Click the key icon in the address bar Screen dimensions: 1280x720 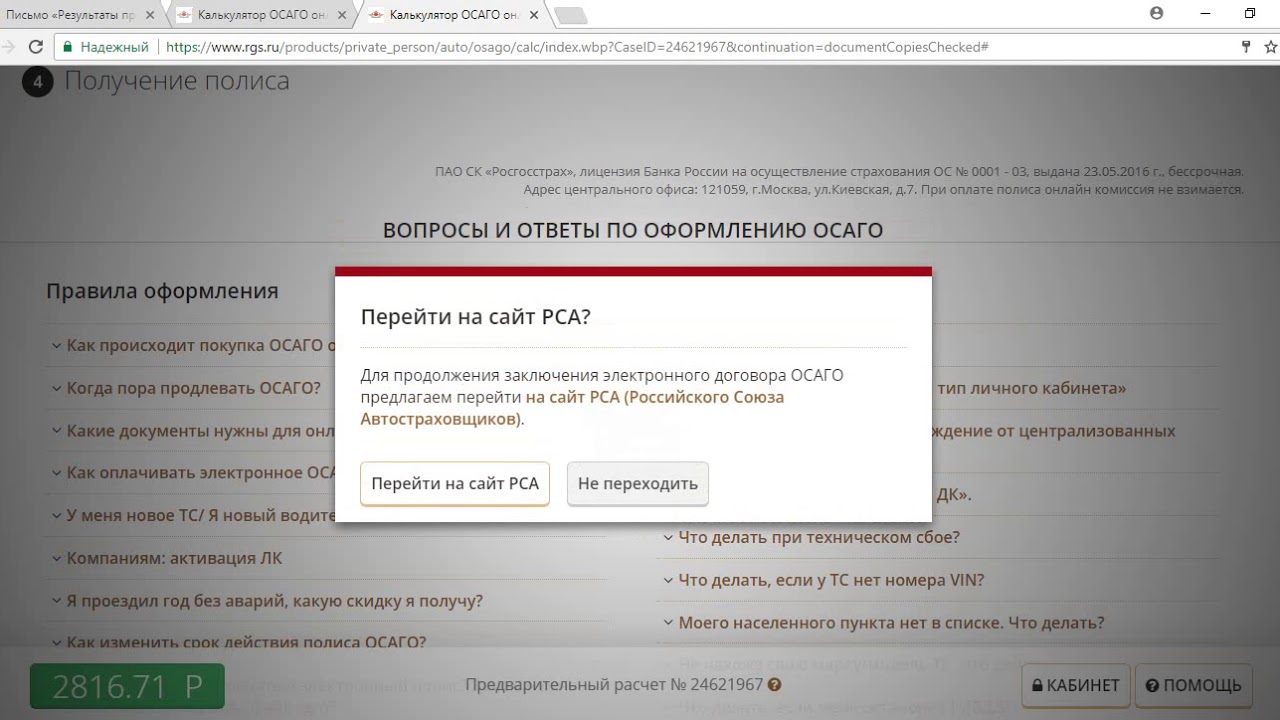click(1246, 47)
